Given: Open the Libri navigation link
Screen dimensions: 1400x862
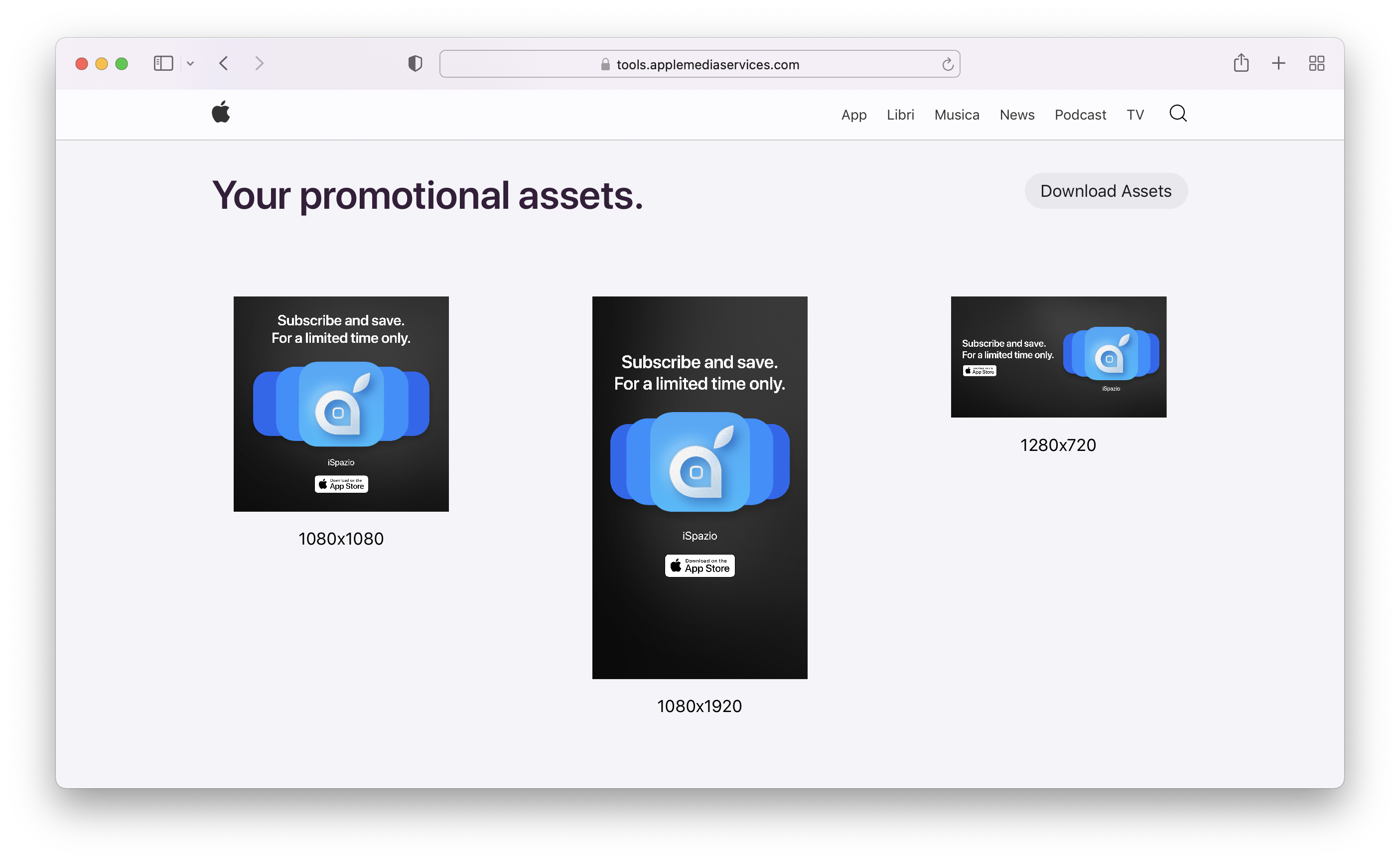Looking at the screenshot, I should (x=900, y=115).
